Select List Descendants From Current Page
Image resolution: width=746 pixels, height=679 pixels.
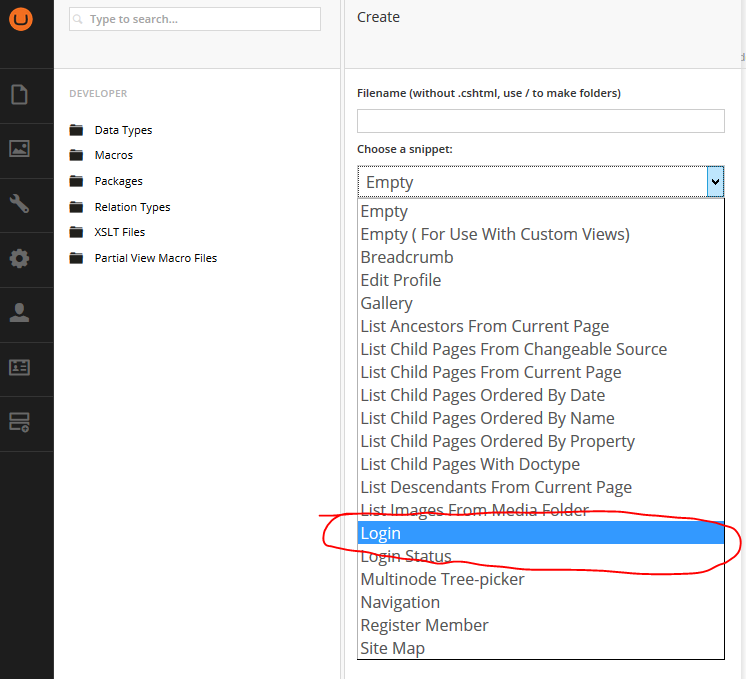coord(541,487)
